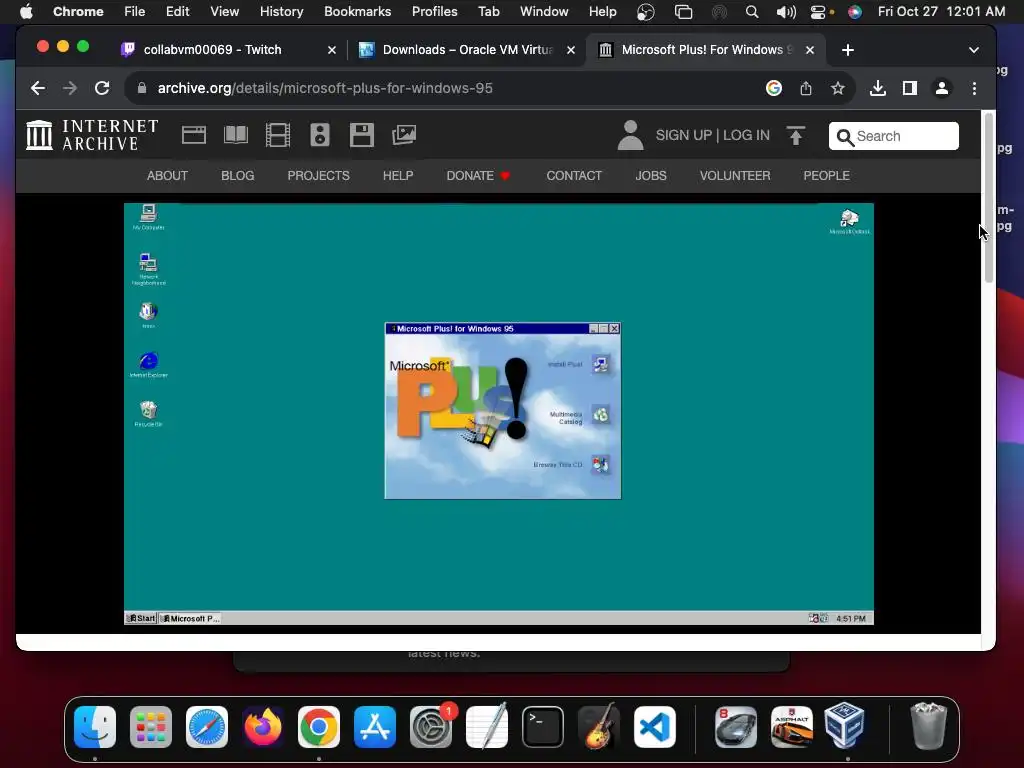Open the CONTACT nav link
Image resolution: width=1024 pixels, height=768 pixels.
coord(574,176)
